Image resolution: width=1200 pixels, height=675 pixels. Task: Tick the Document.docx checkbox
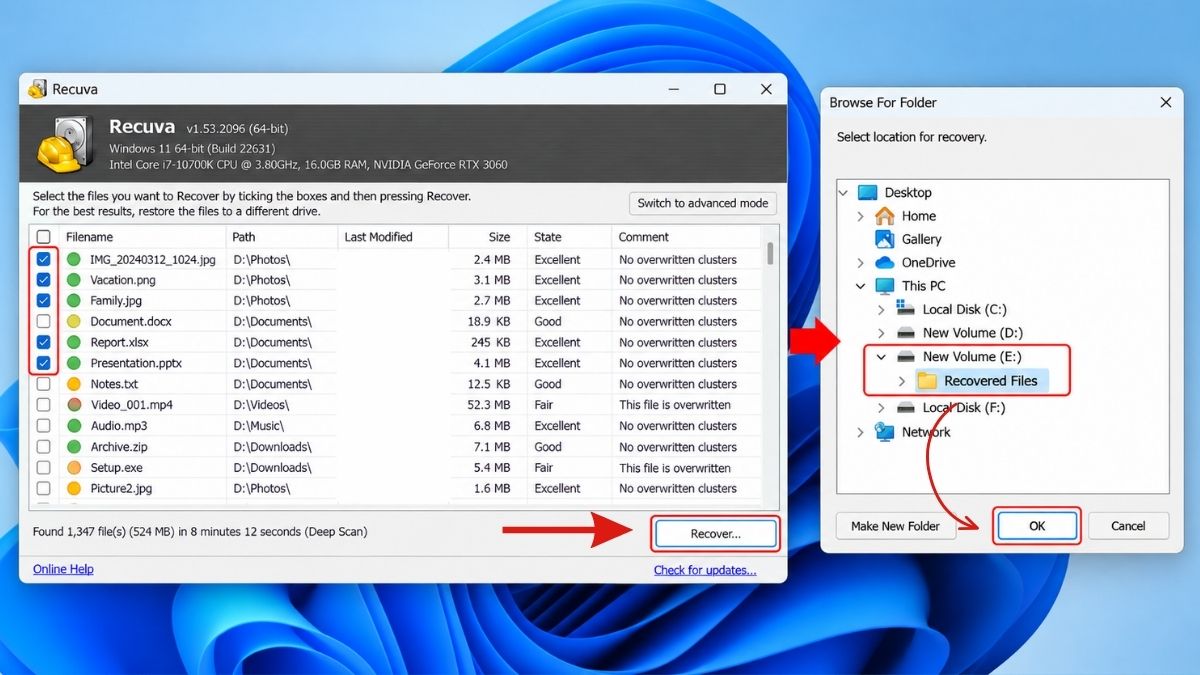tap(44, 322)
